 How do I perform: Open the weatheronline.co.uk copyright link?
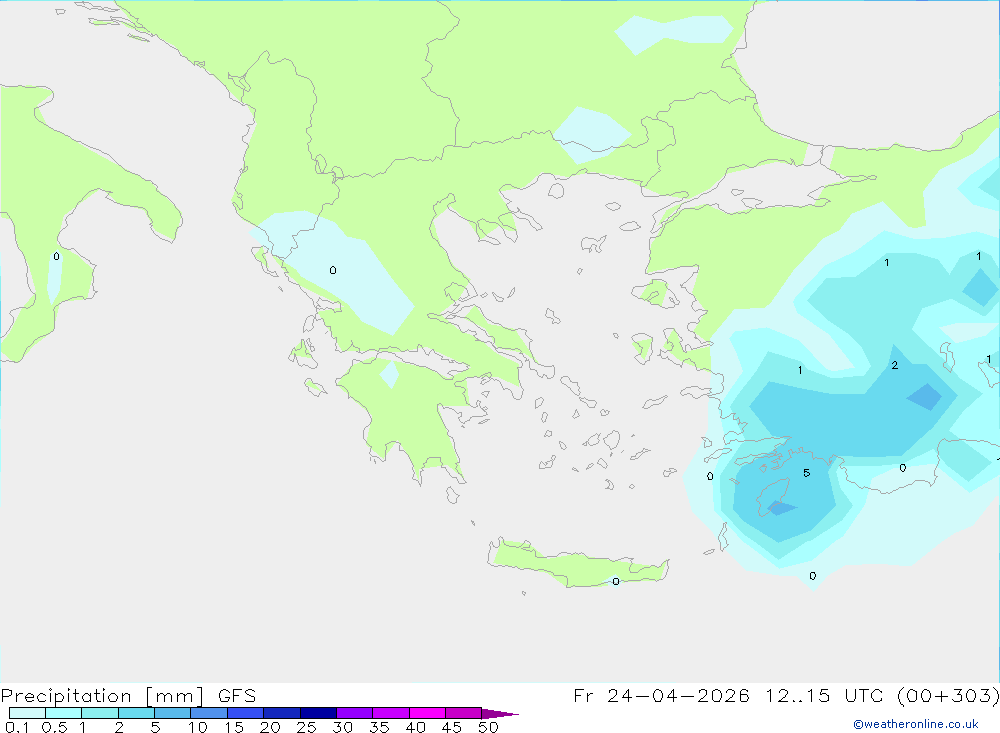coord(916,724)
